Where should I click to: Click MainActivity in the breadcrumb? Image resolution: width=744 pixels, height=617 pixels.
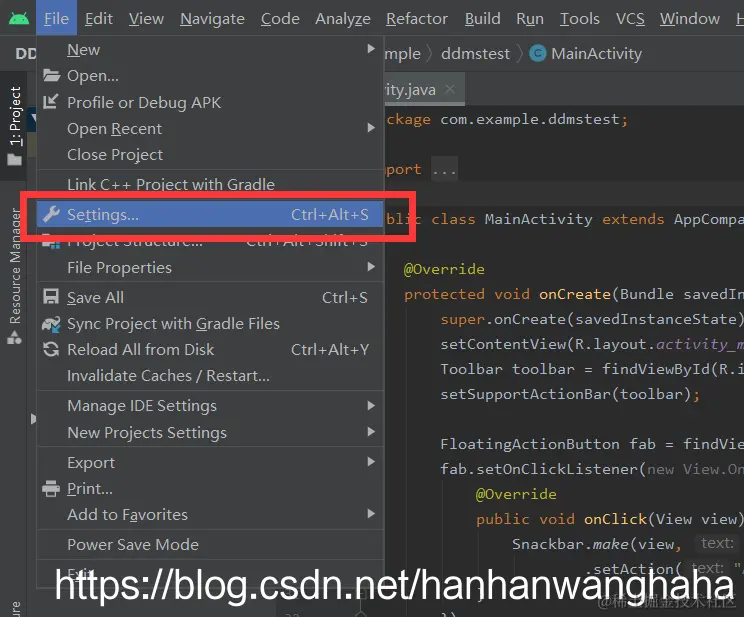click(596, 54)
